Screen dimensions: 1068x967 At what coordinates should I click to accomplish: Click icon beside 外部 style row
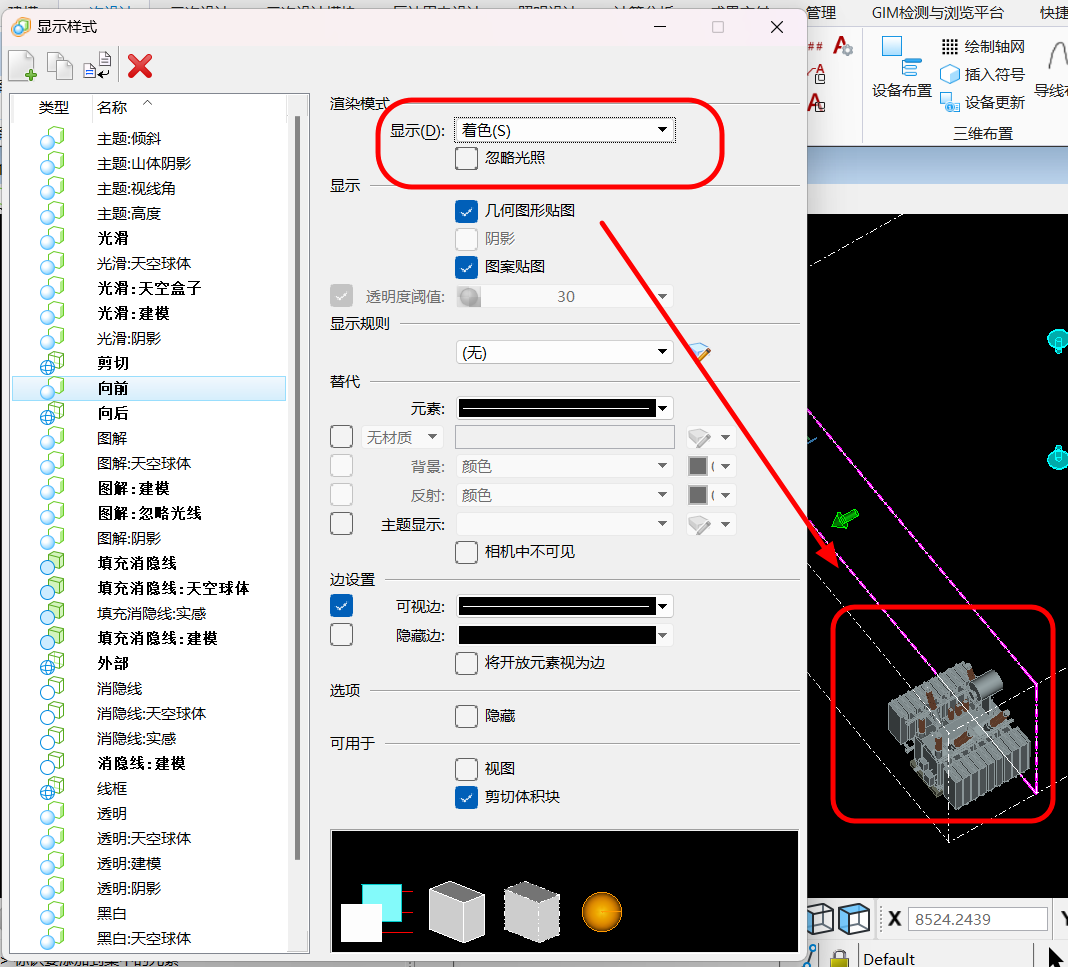[52, 663]
